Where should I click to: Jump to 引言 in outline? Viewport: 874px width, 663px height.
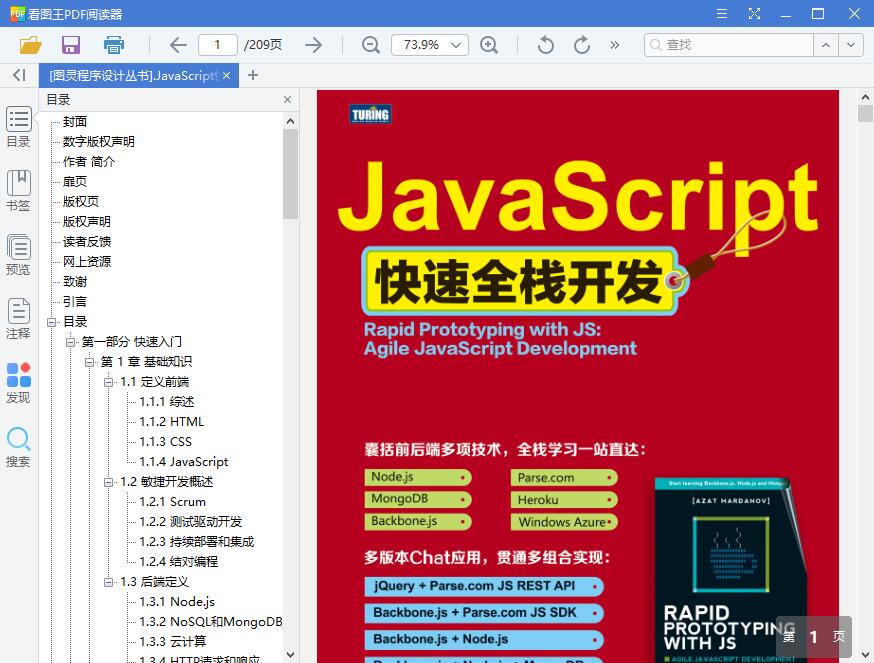[x=75, y=302]
